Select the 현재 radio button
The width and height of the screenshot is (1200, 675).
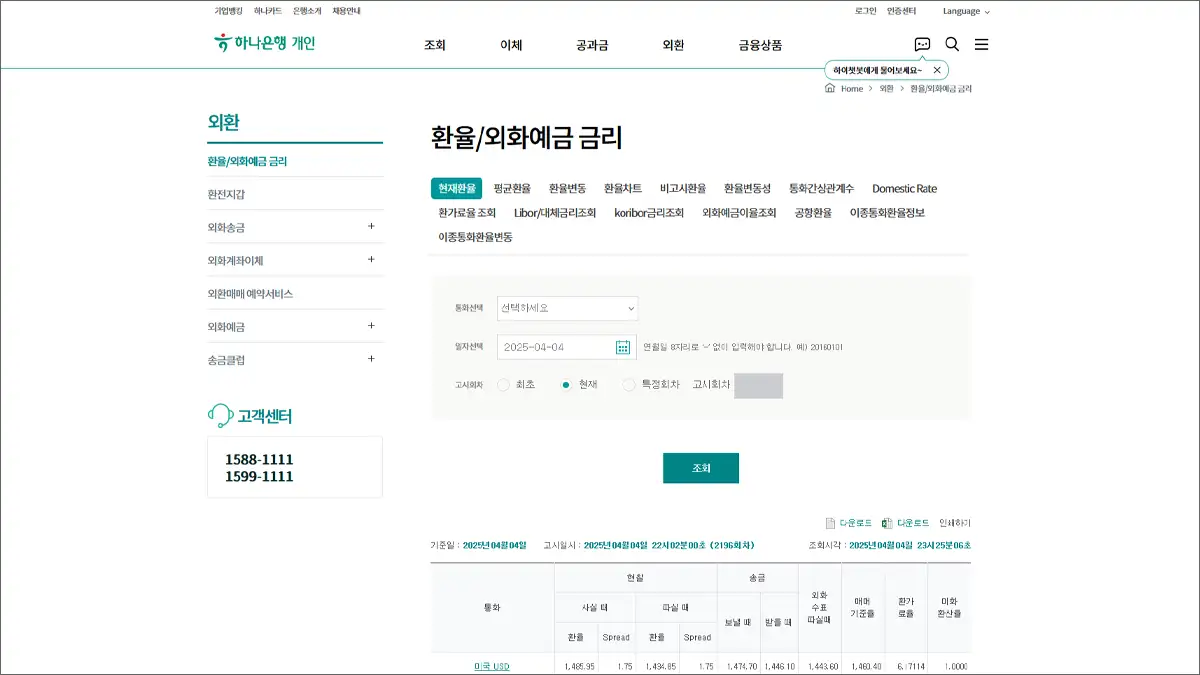[x=566, y=383]
